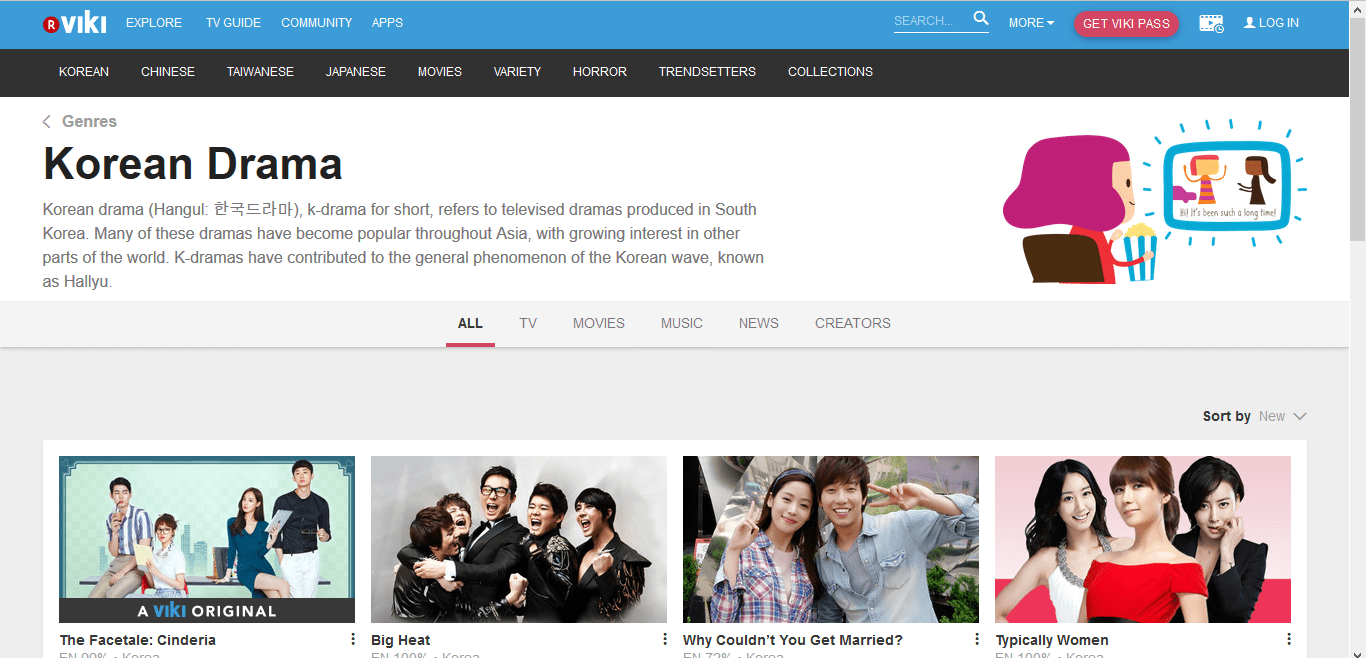Click the back chevron next to Genres
Screen dimensions: 1366x658
pyautogui.click(x=46, y=121)
